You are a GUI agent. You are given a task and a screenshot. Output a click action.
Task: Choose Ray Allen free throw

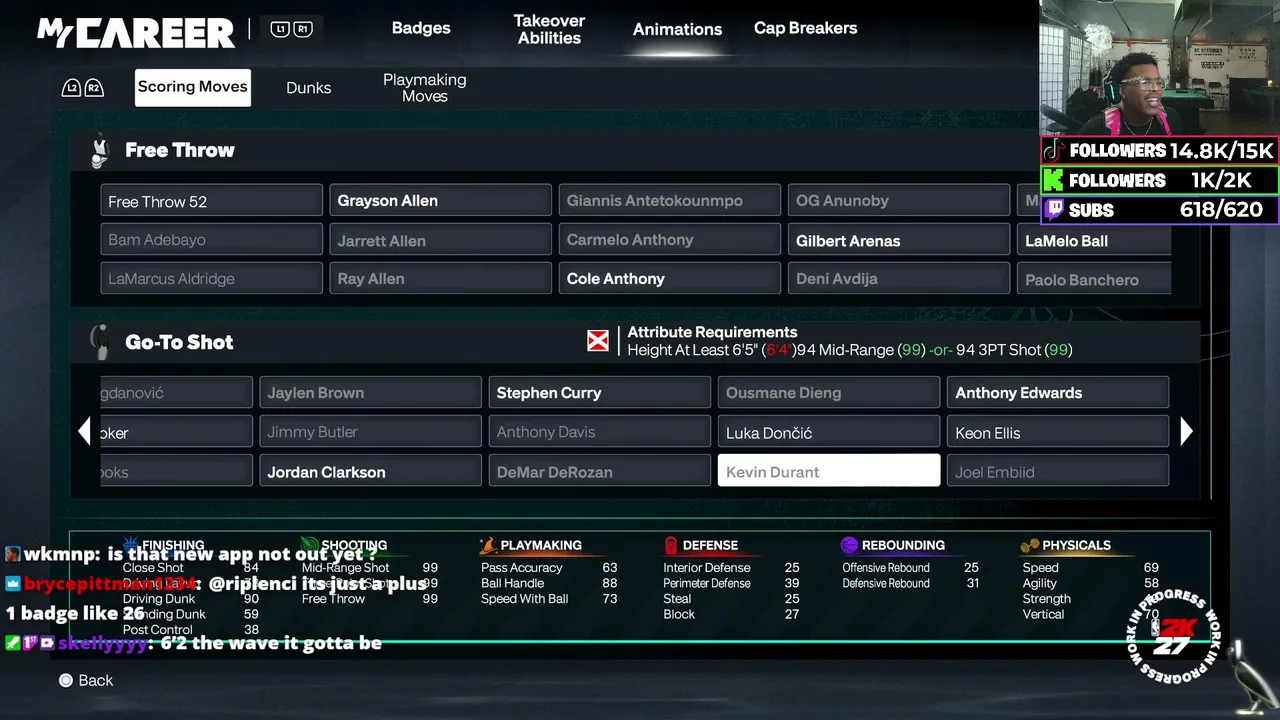point(440,278)
